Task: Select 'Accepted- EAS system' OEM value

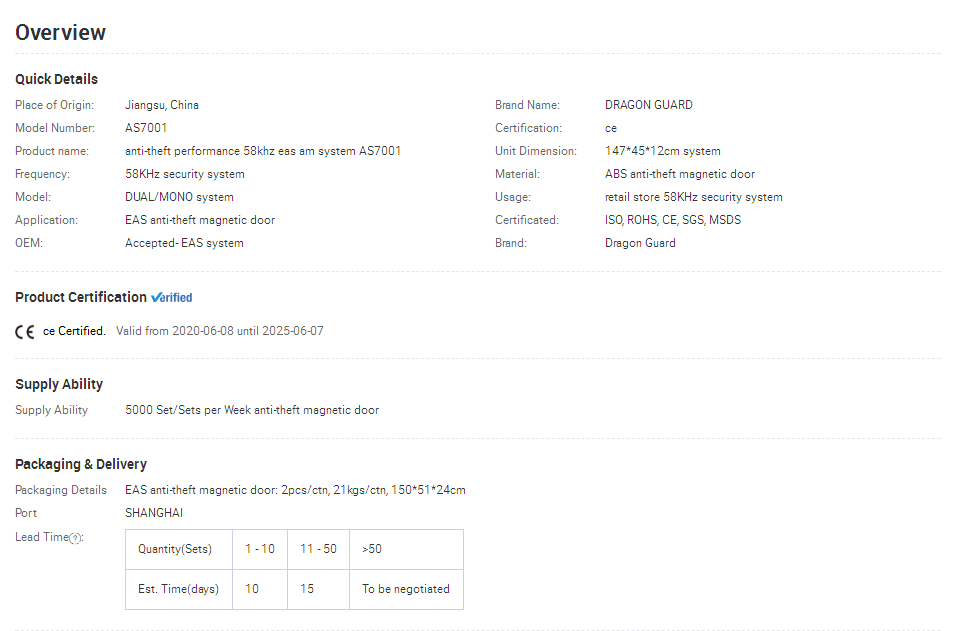Action: coord(185,243)
